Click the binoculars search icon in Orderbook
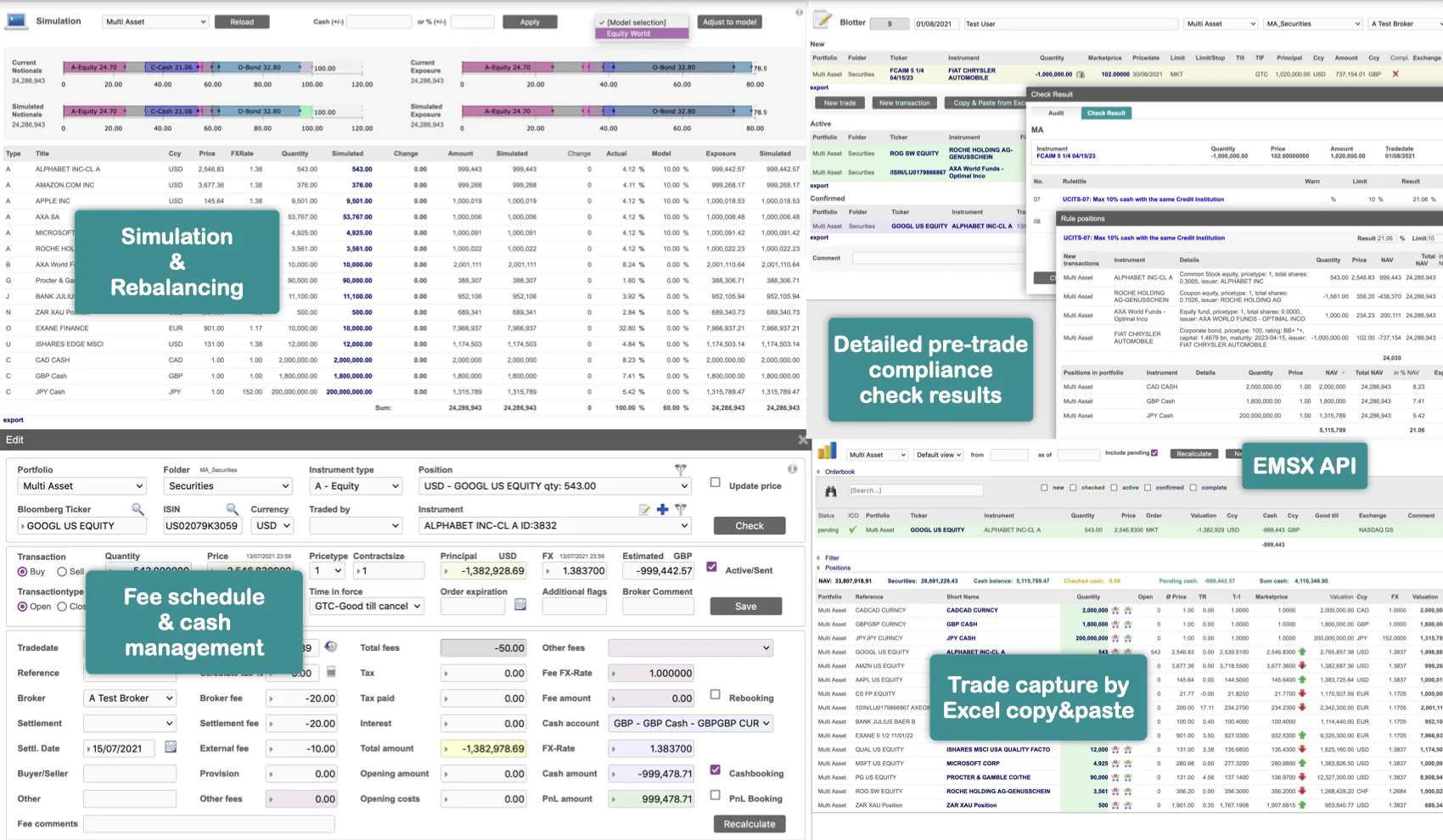The image size is (1443, 840). [831, 490]
